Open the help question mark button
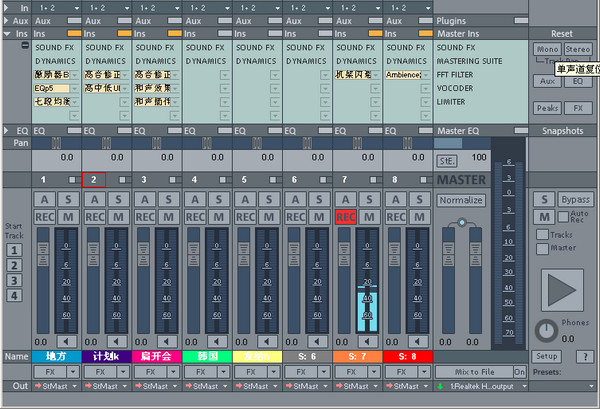Image resolution: width=600 pixels, height=409 pixels. click(x=584, y=357)
